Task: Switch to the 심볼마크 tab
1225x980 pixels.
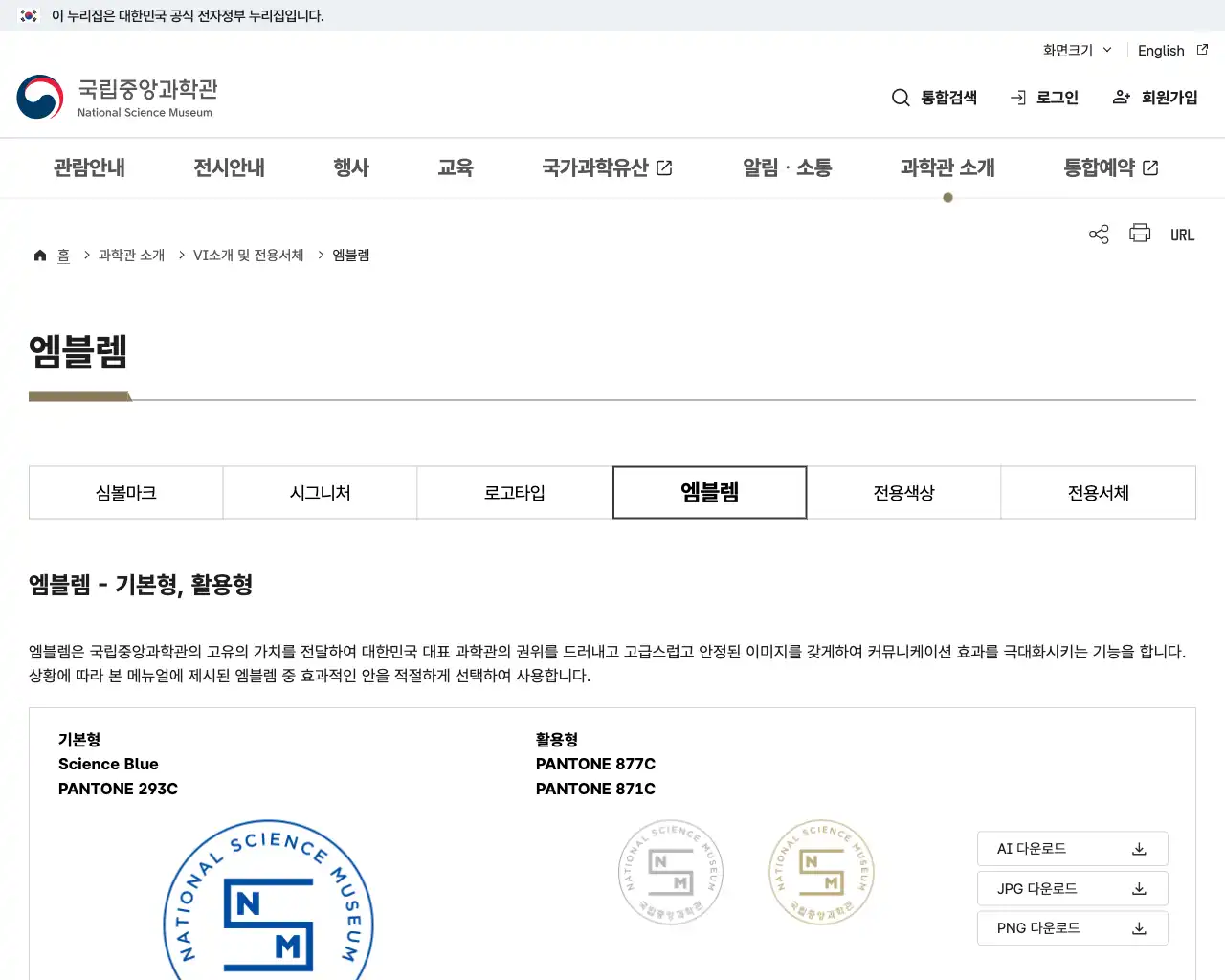Action: 125,492
